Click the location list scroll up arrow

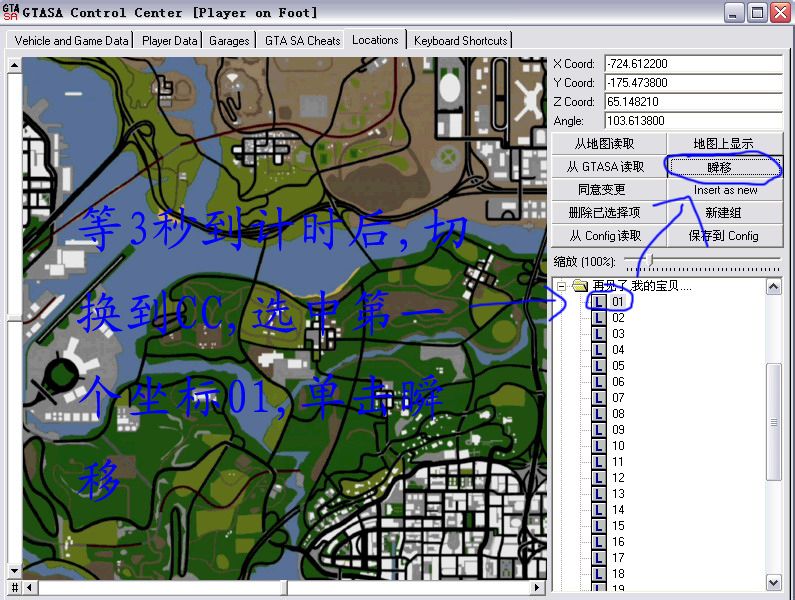[773, 287]
